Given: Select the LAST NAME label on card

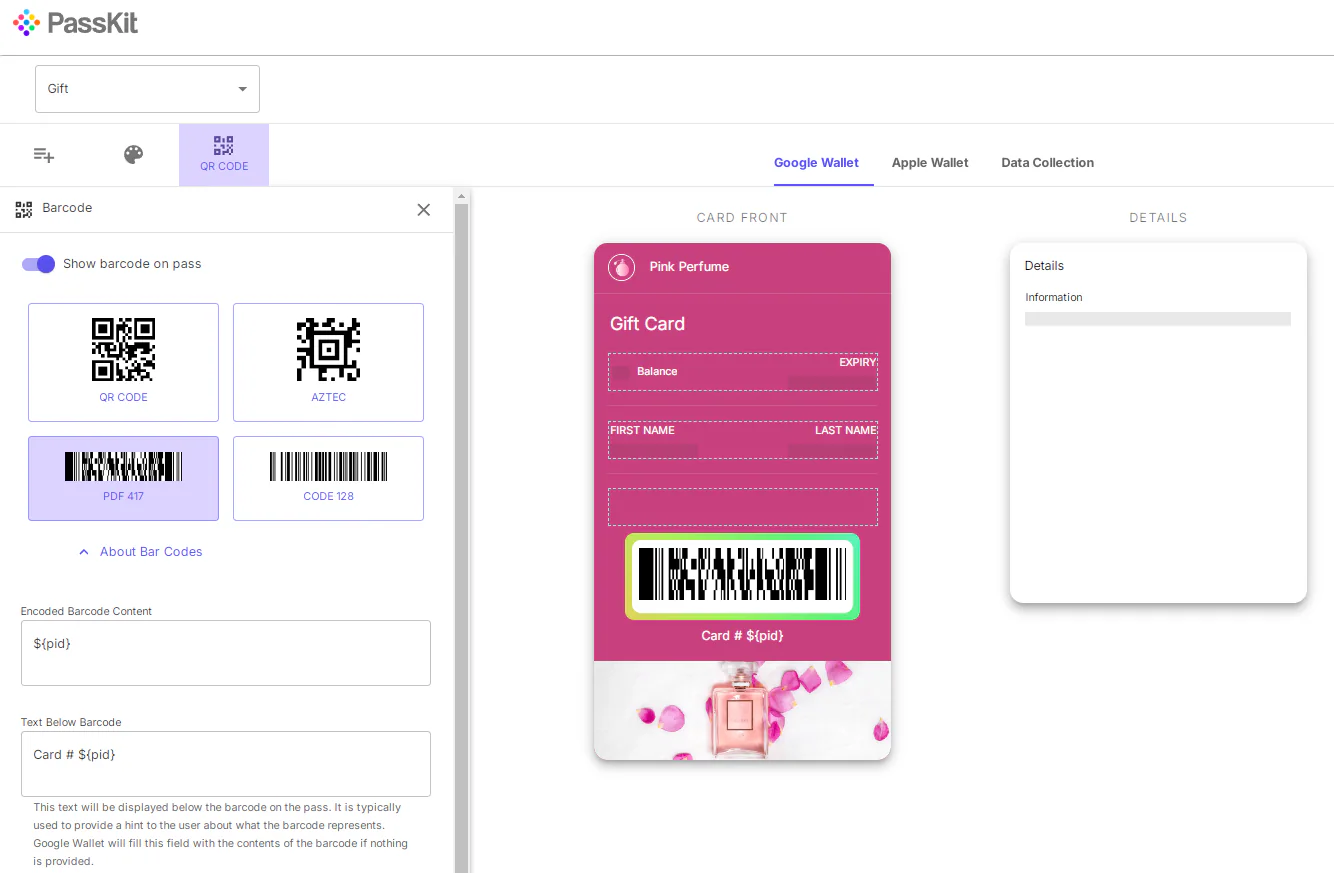Looking at the screenshot, I should point(845,430).
